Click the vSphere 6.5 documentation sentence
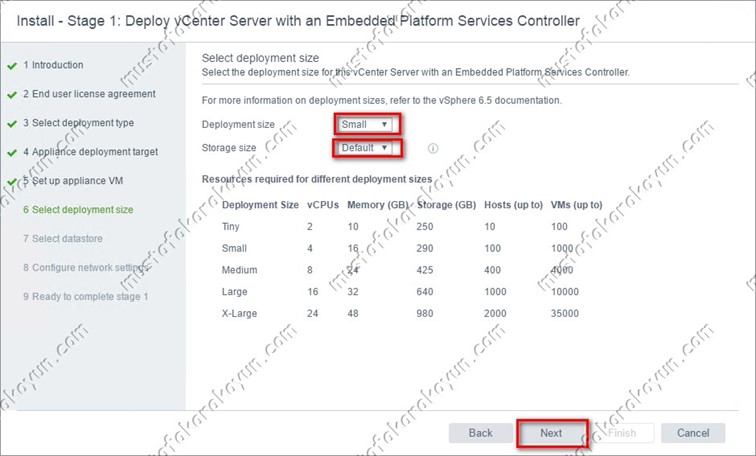 [x=382, y=100]
